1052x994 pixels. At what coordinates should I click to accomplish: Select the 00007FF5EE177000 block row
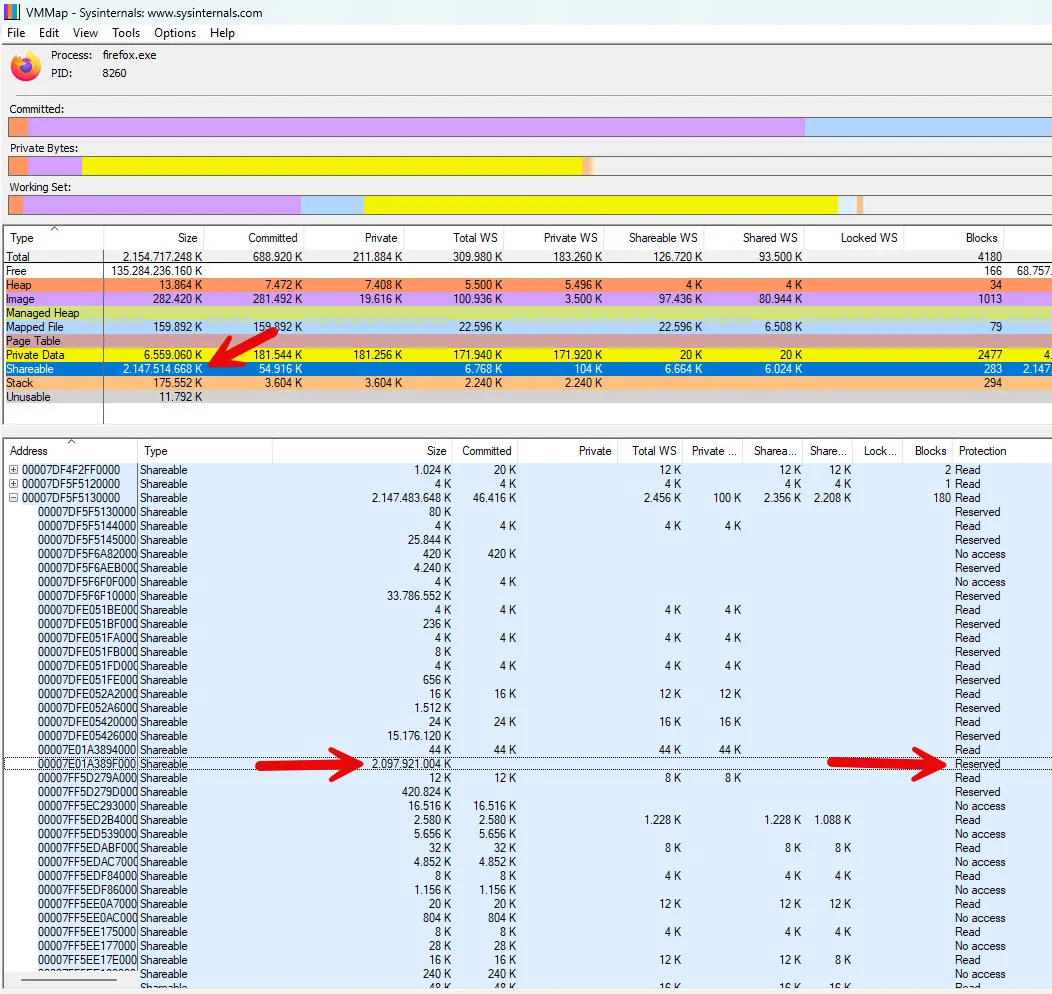tap(528, 946)
